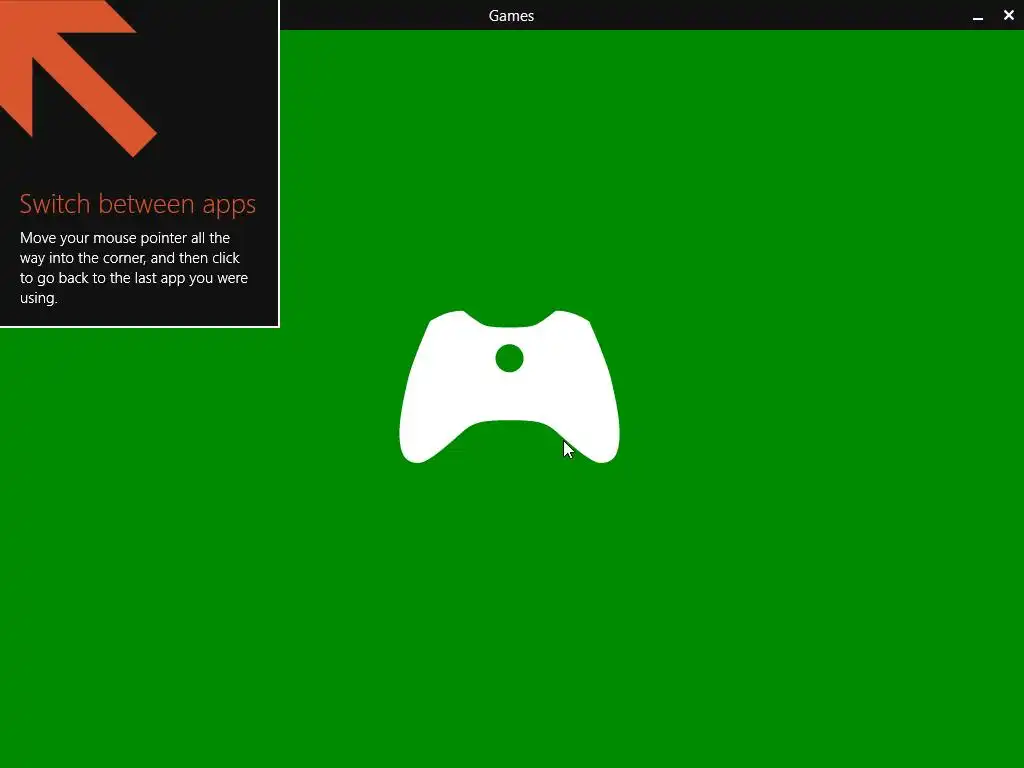Screen dimensions: 1024x768
Task: Click the white Xbox controller logo
Action: (509, 387)
